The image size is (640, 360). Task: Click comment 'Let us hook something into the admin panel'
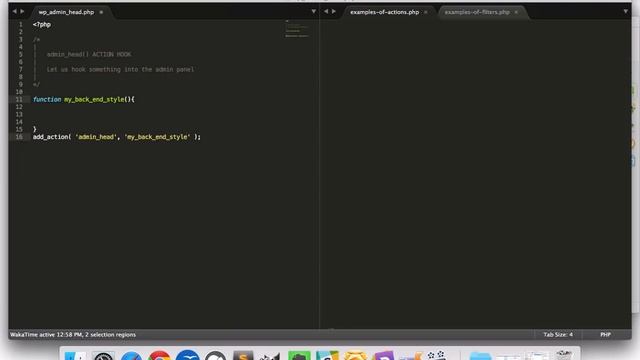click(x=120, y=69)
